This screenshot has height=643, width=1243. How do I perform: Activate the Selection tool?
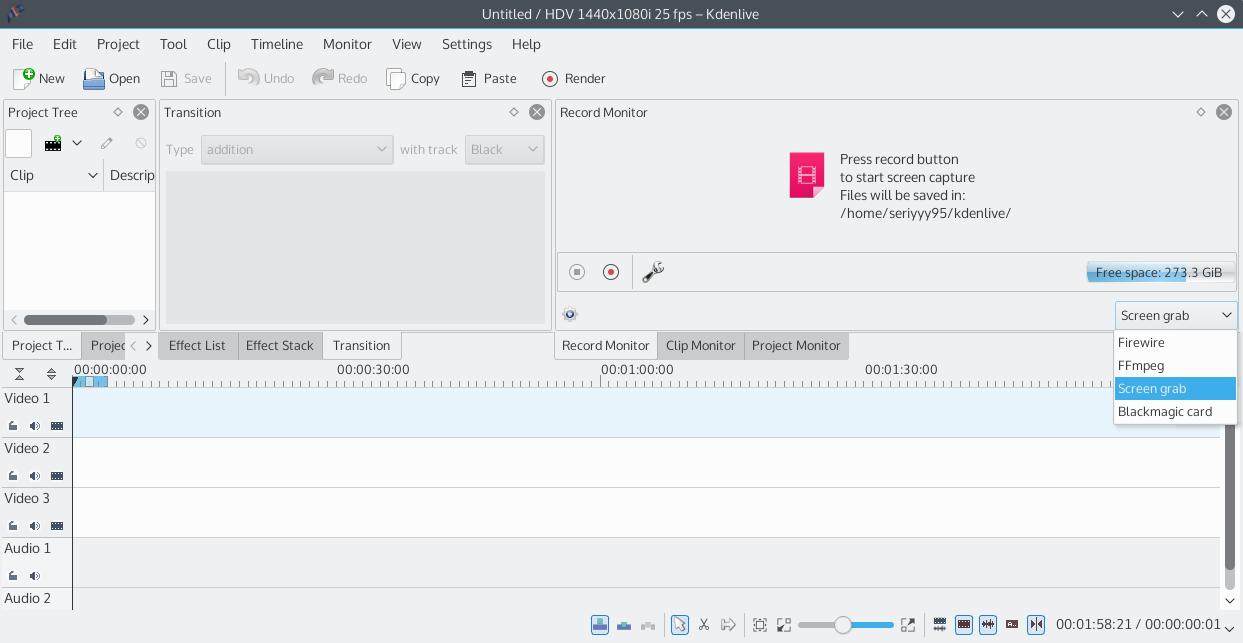[680, 624]
